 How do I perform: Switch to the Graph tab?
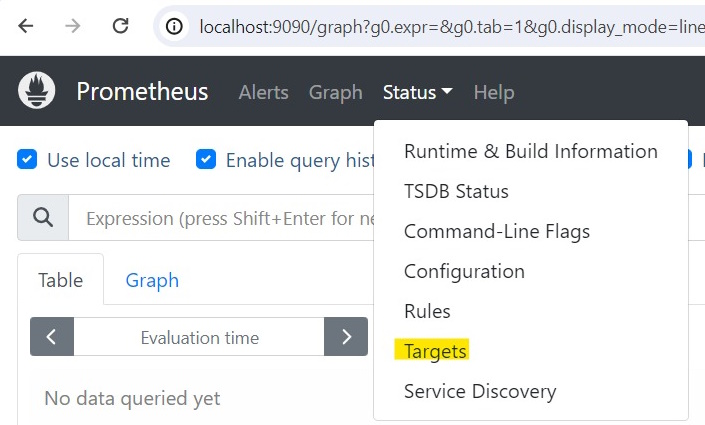pos(152,280)
